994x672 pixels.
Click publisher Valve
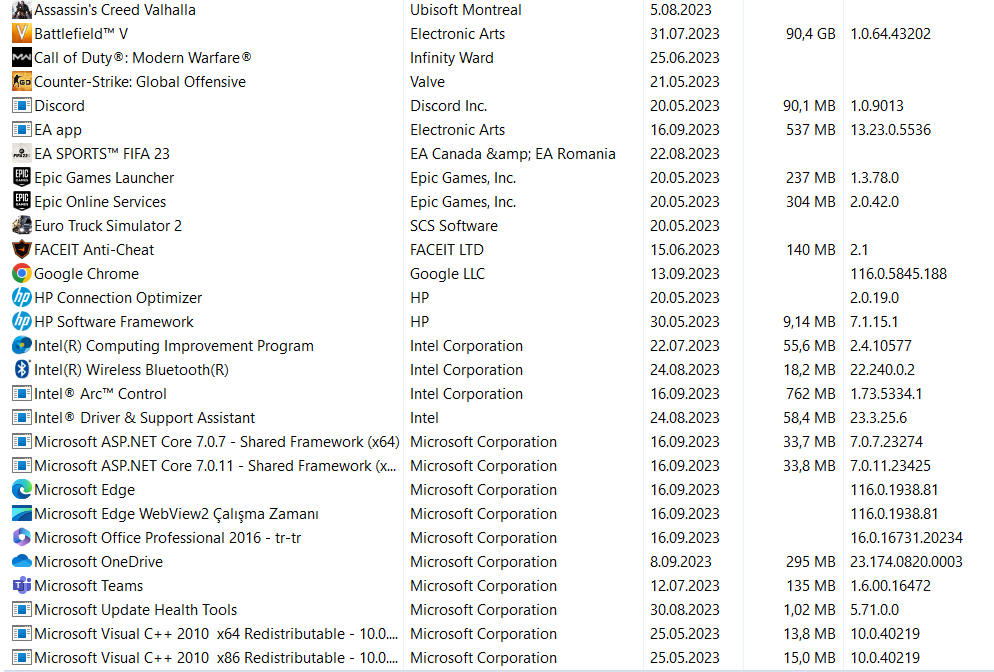click(427, 82)
